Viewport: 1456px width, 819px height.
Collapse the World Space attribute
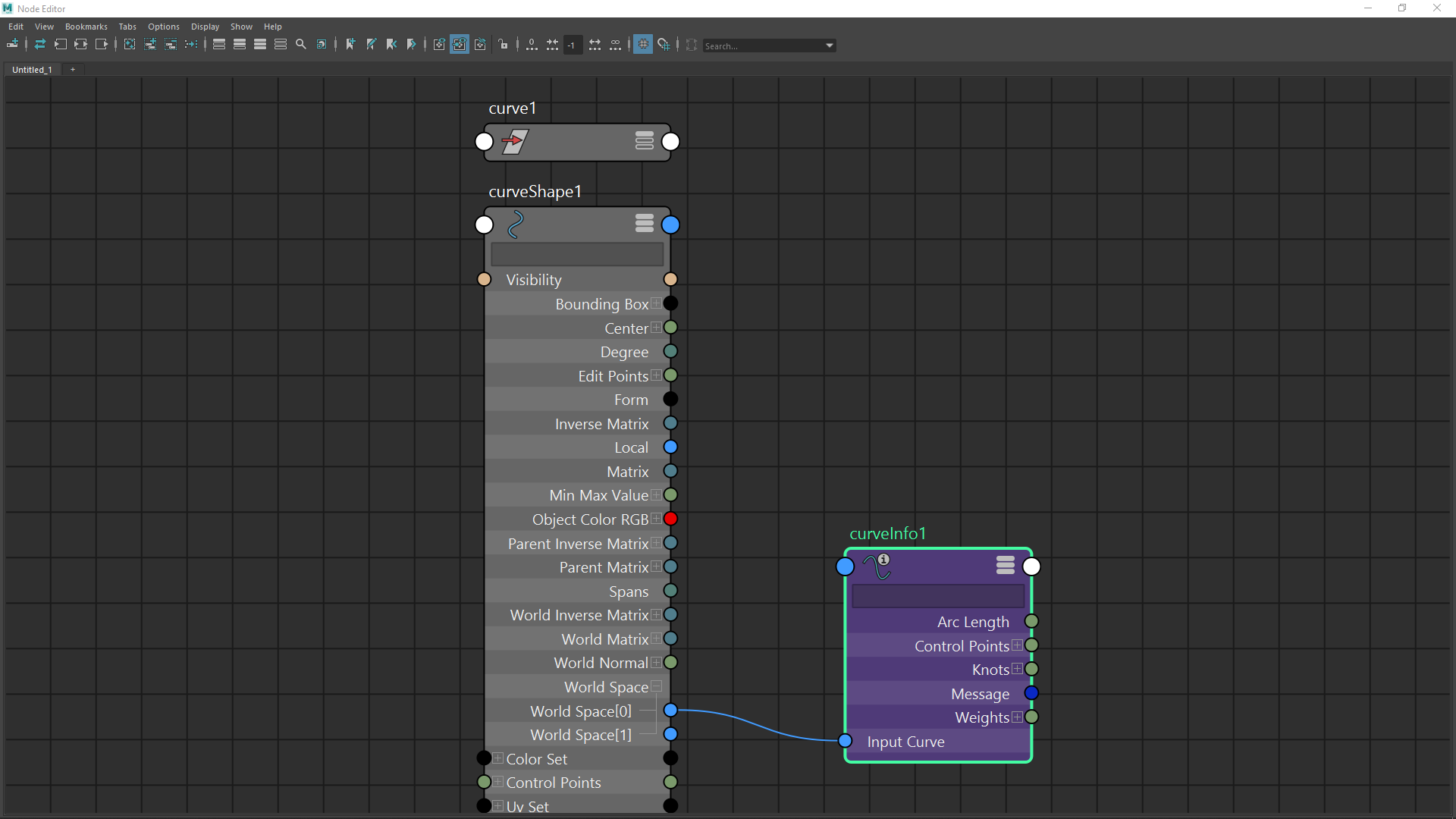656,686
